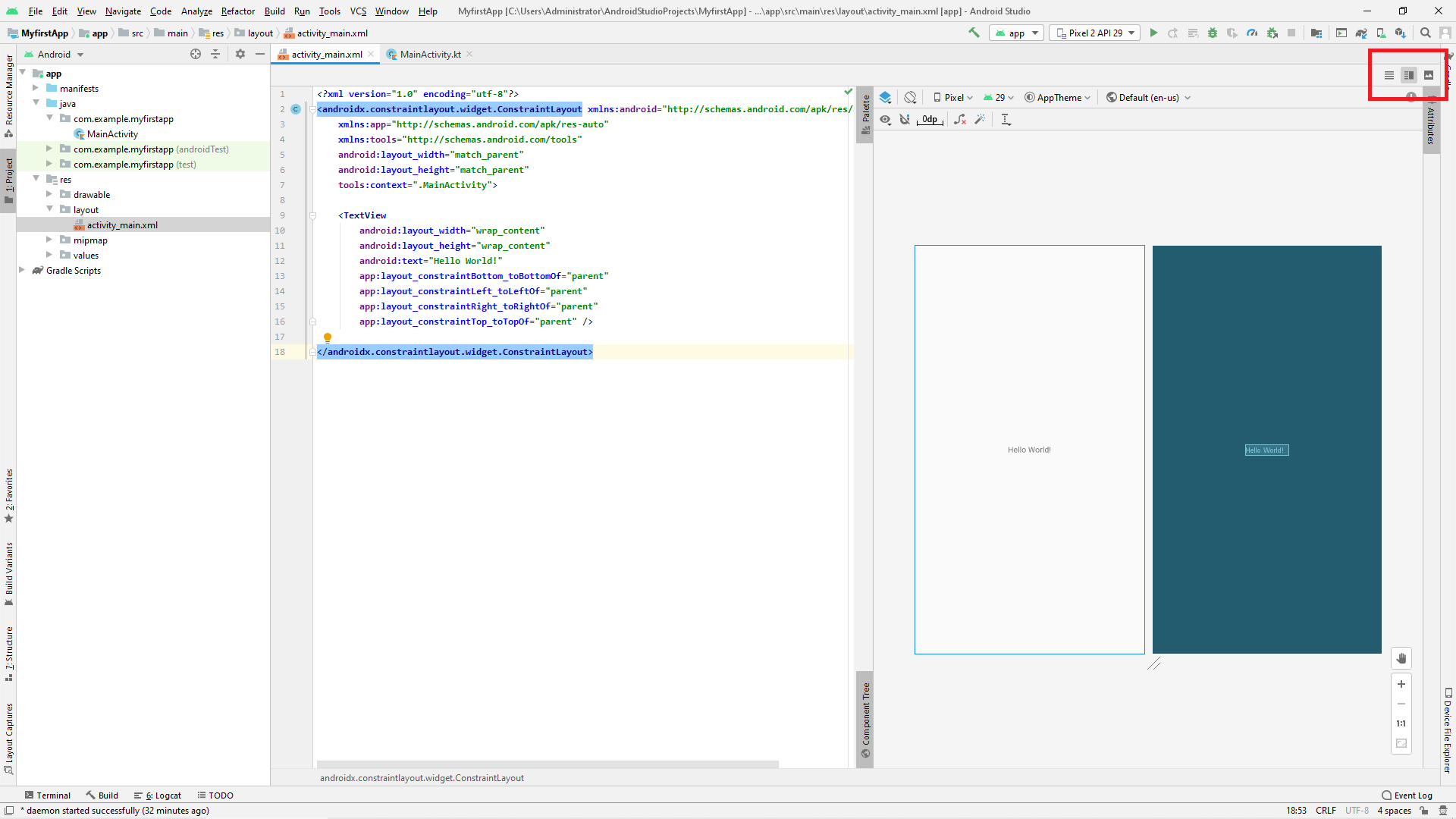Open the AppTheme dropdown in design toolbar
1456x819 pixels.
point(1058,97)
